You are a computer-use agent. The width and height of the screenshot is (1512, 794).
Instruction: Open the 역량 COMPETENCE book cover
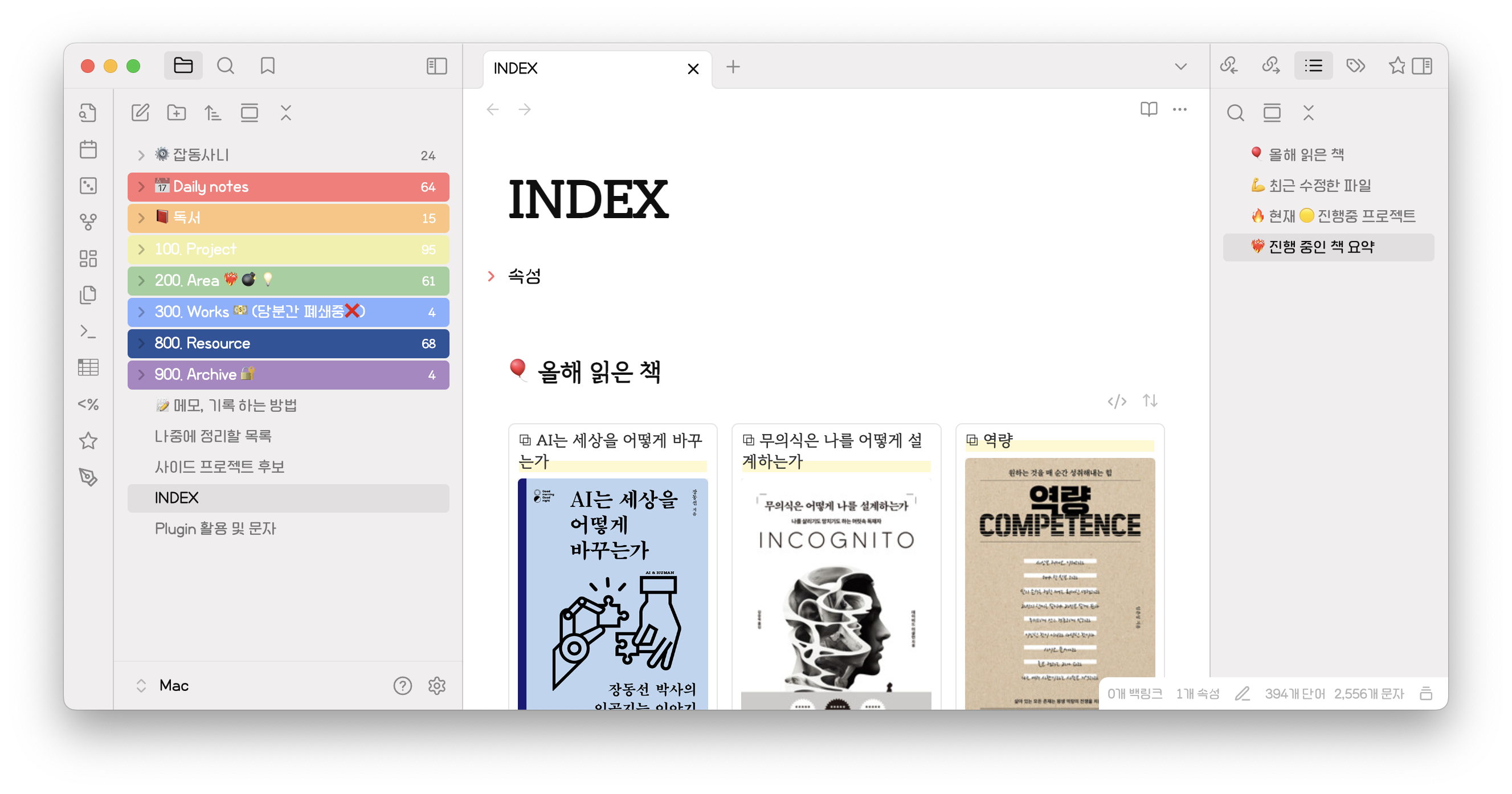pyautogui.click(x=1060, y=583)
